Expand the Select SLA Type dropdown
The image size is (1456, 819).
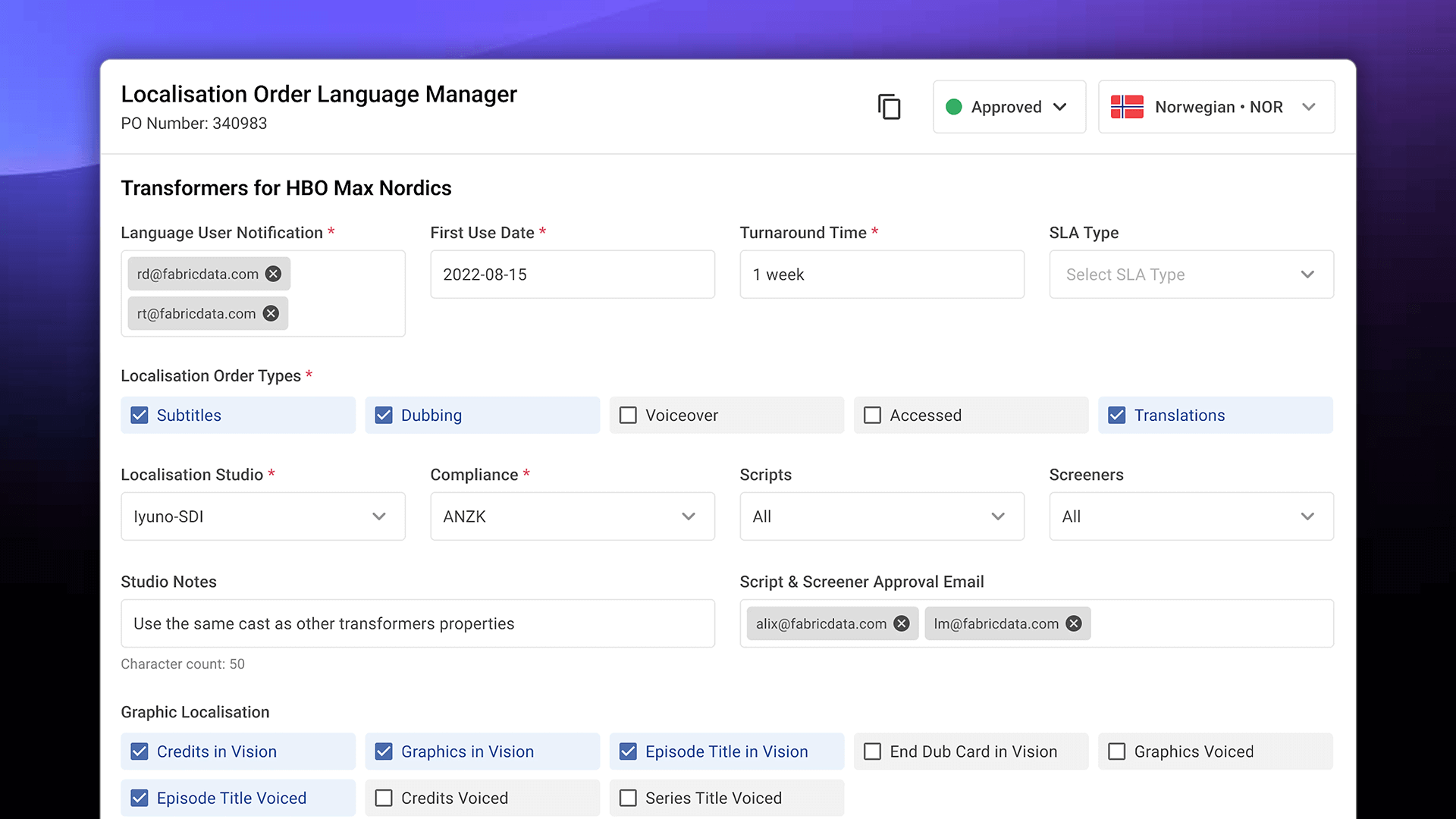coord(1191,275)
